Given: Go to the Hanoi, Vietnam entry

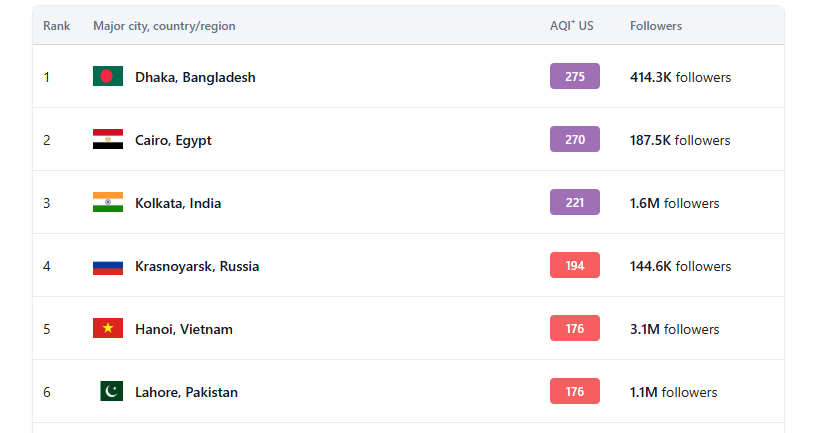Looking at the screenshot, I should click(184, 329).
